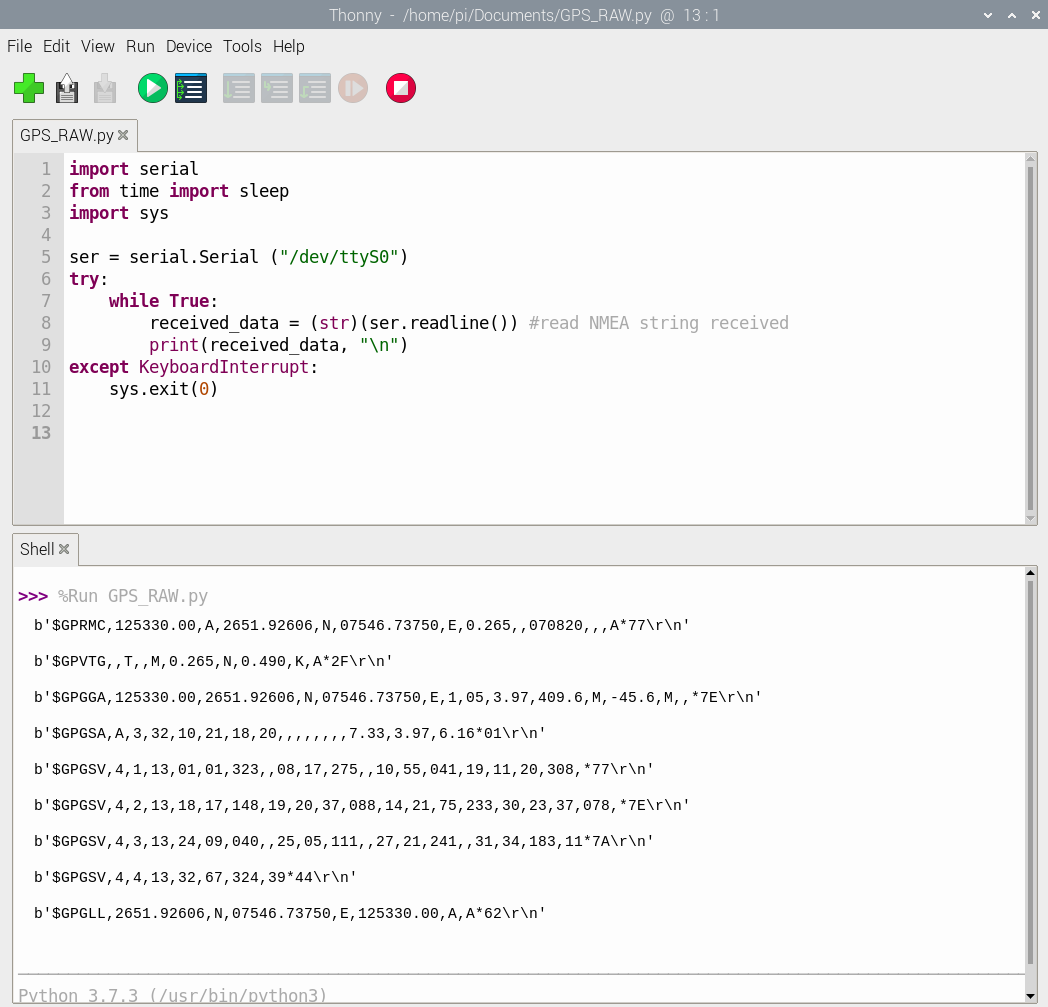Click the Step over debug icon

(x=238, y=88)
